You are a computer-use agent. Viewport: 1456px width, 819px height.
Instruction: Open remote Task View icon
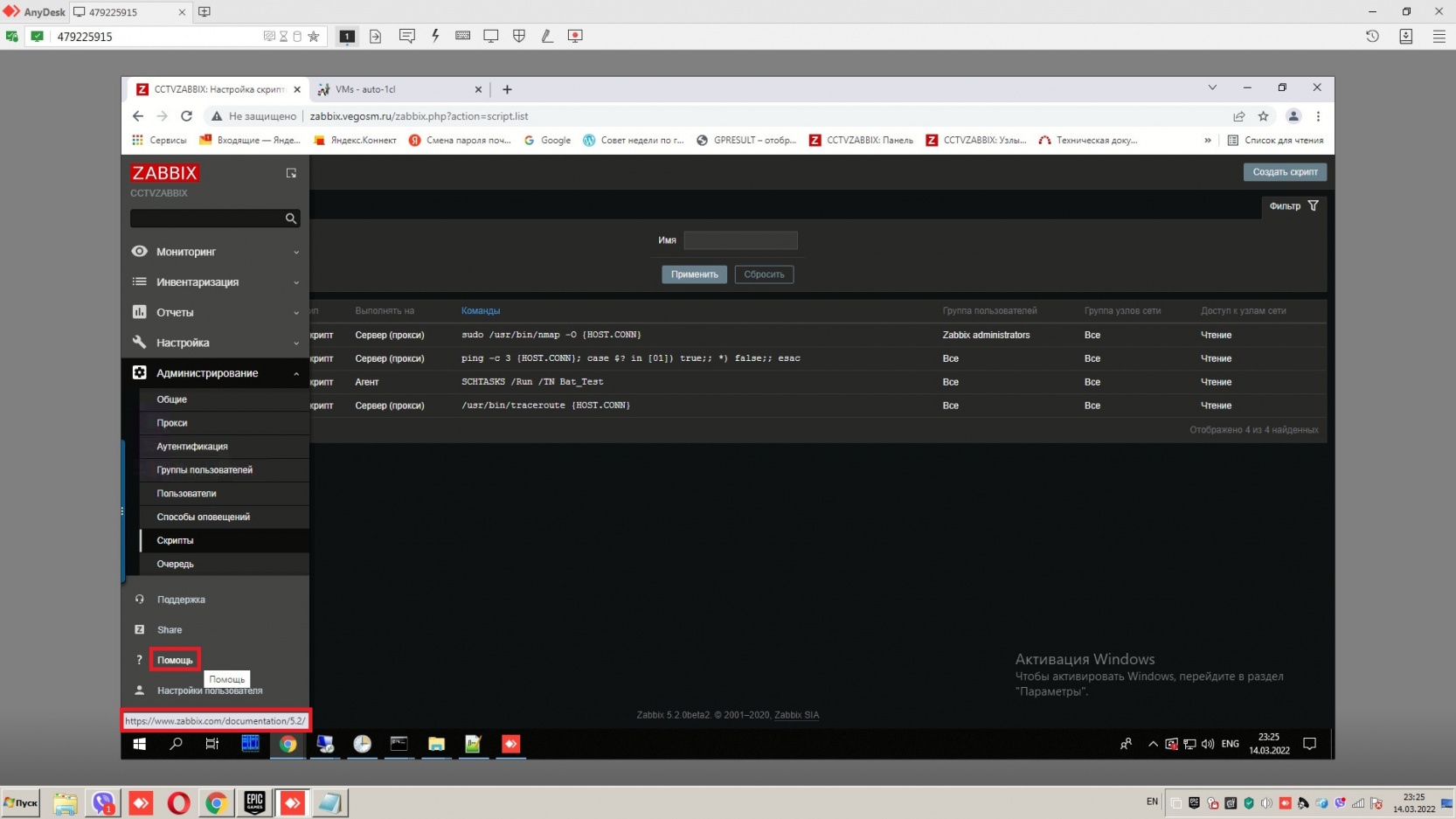(x=212, y=744)
